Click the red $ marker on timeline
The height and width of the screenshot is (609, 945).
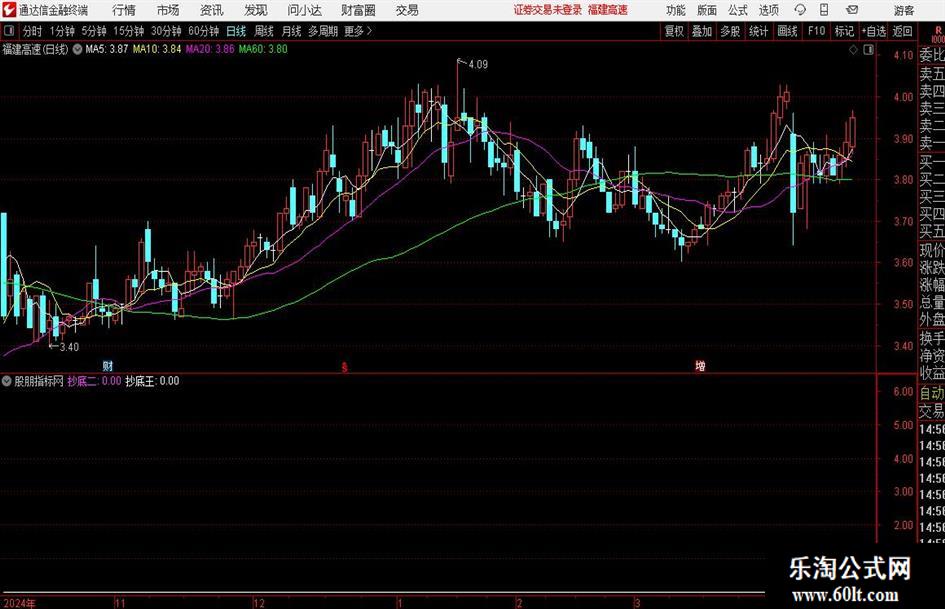tap(344, 367)
